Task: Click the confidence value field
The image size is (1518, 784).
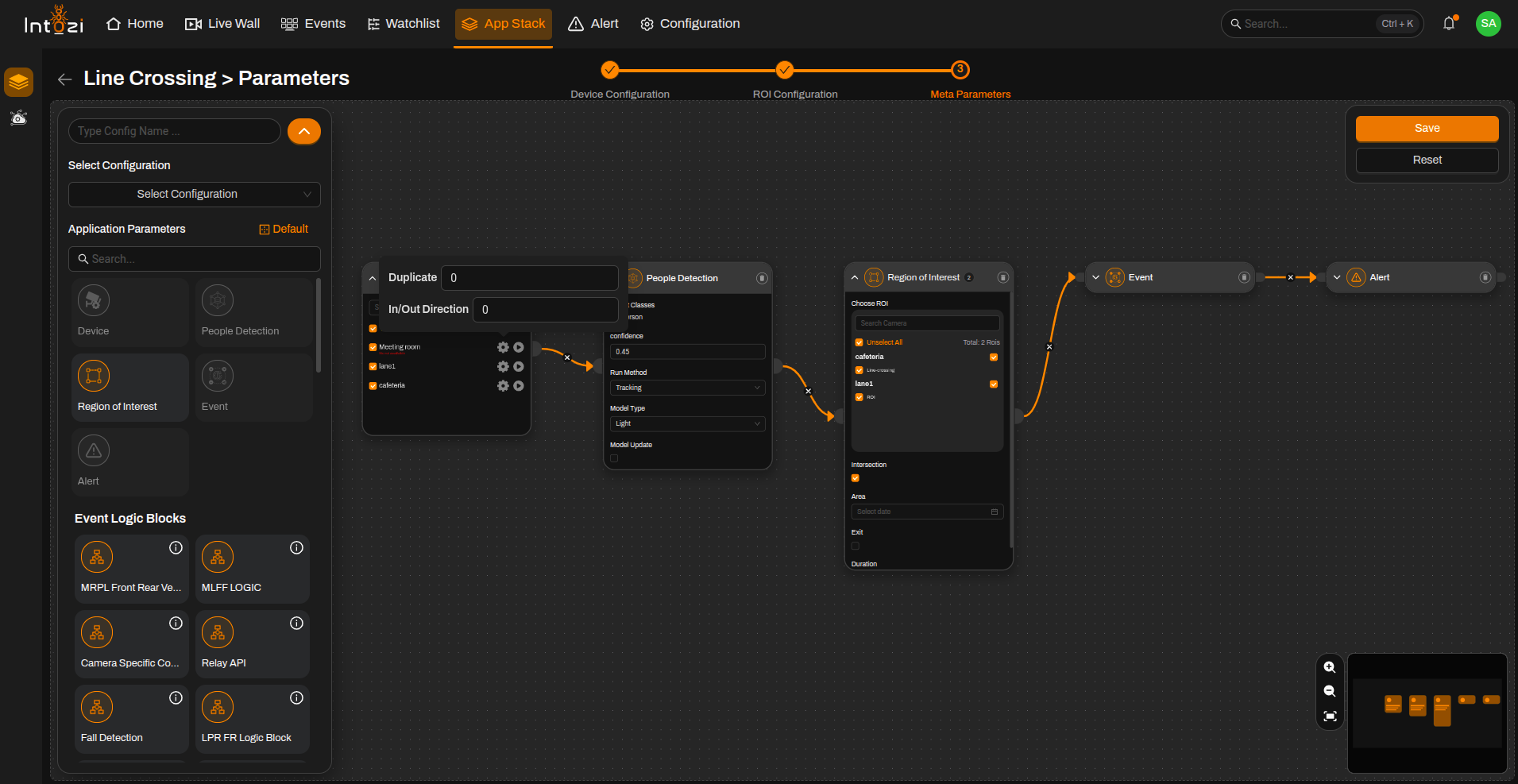Action: (x=687, y=352)
